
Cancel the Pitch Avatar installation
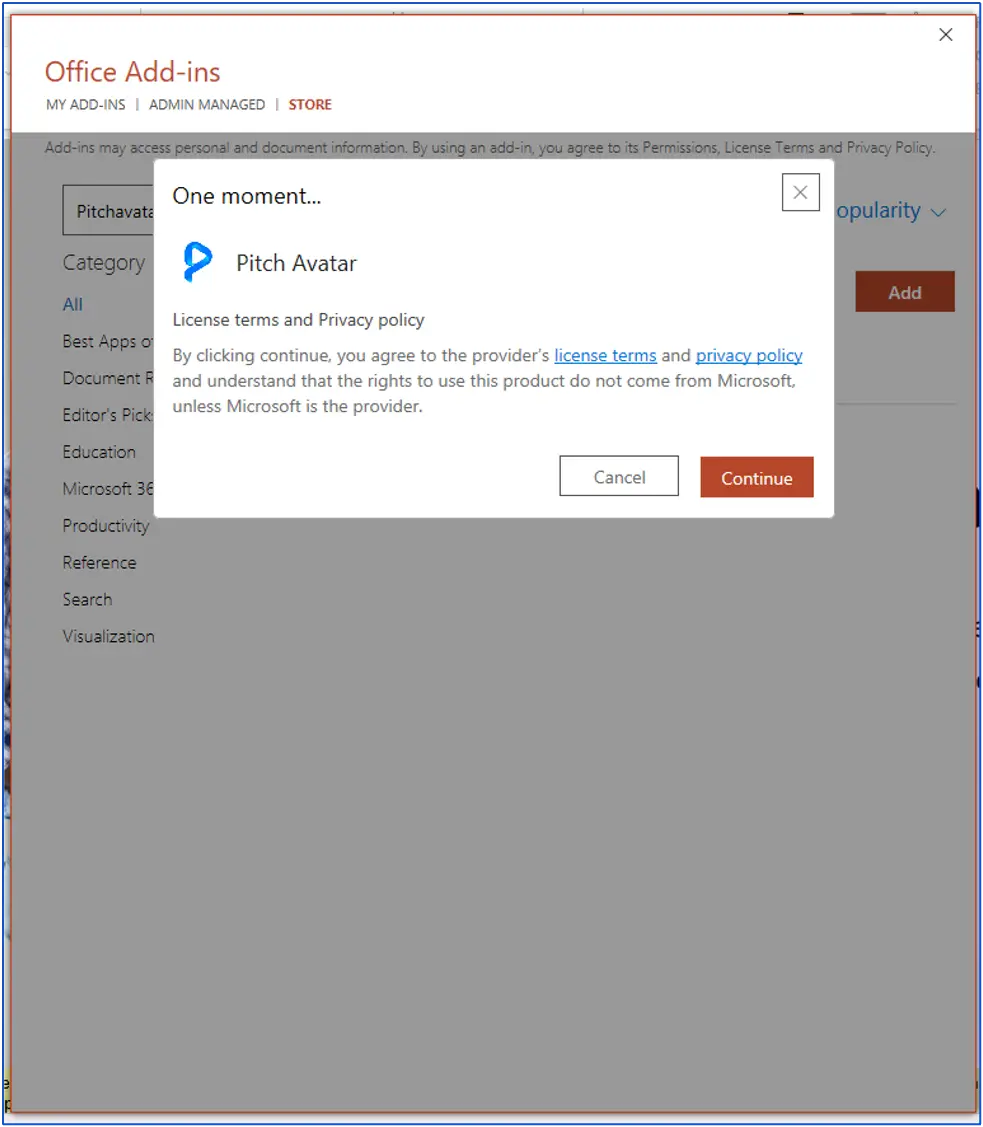(x=619, y=477)
